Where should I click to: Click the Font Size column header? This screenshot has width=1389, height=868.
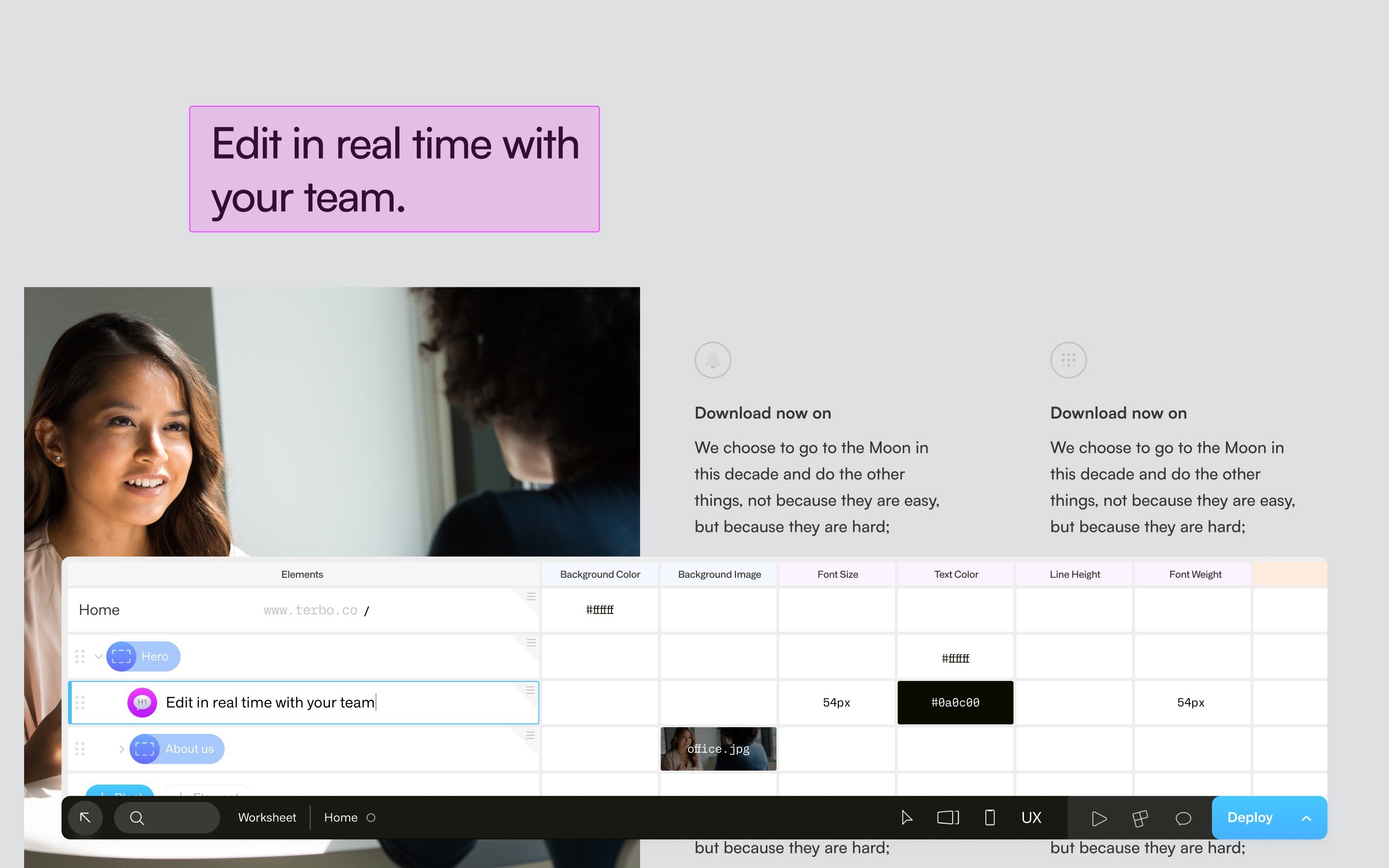click(x=837, y=574)
